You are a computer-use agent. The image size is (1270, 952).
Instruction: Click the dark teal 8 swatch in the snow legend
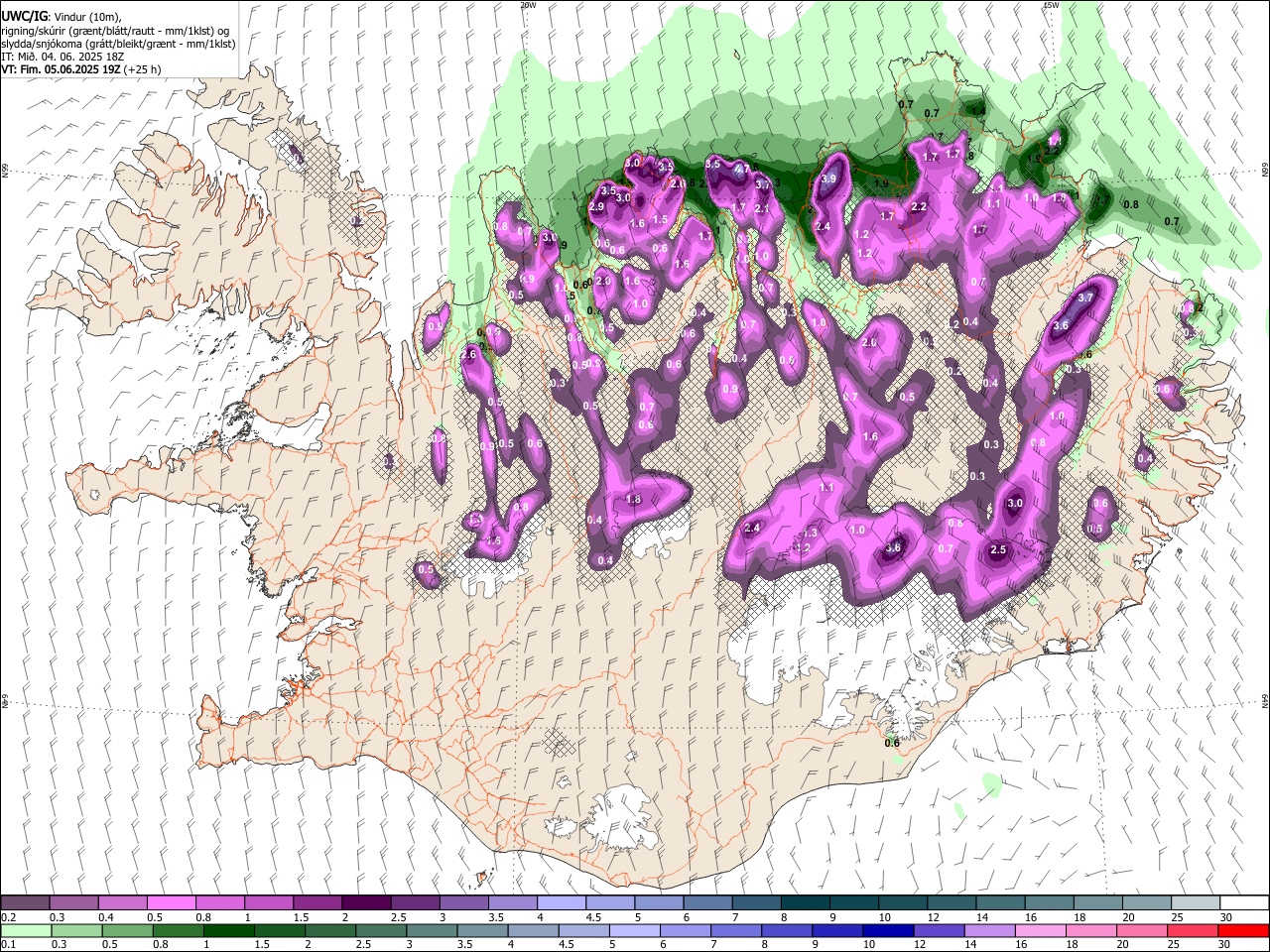[806, 902]
